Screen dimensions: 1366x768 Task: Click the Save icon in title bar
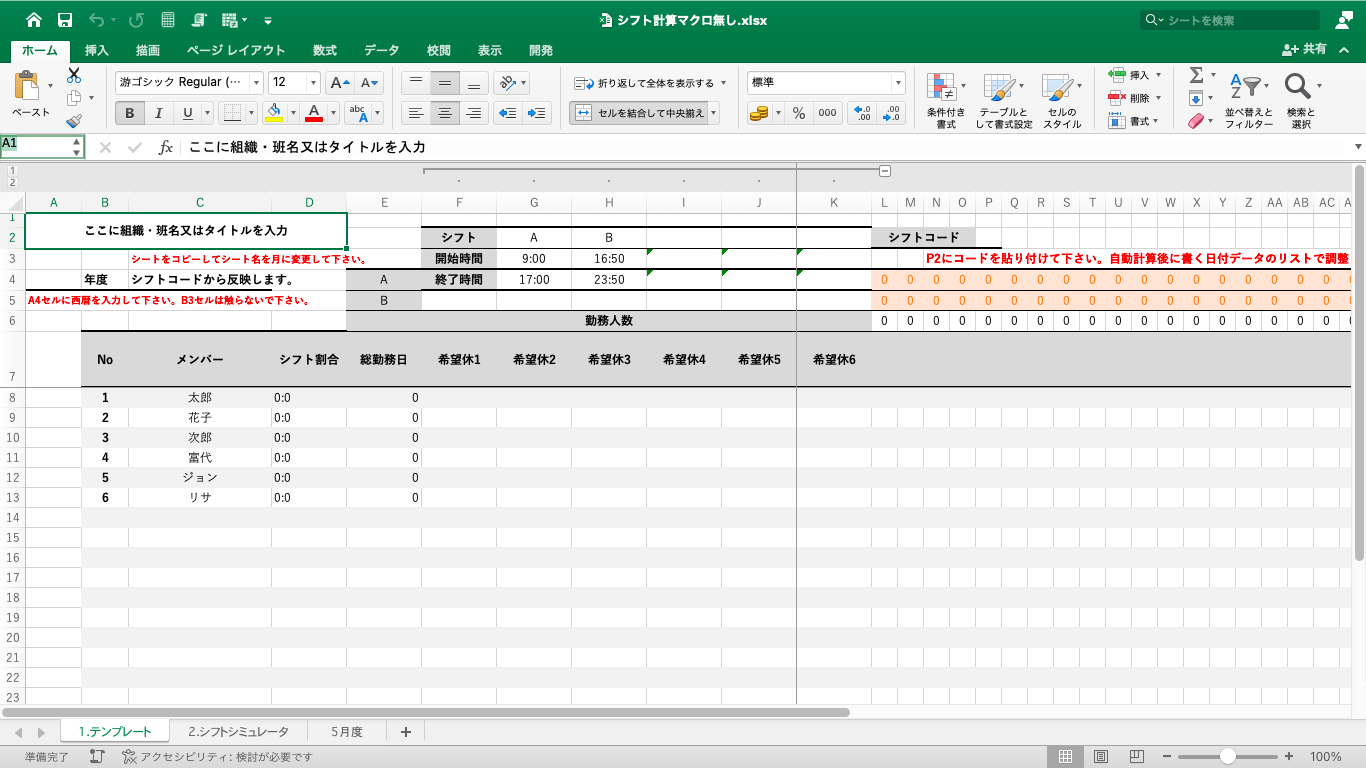click(x=64, y=20)
